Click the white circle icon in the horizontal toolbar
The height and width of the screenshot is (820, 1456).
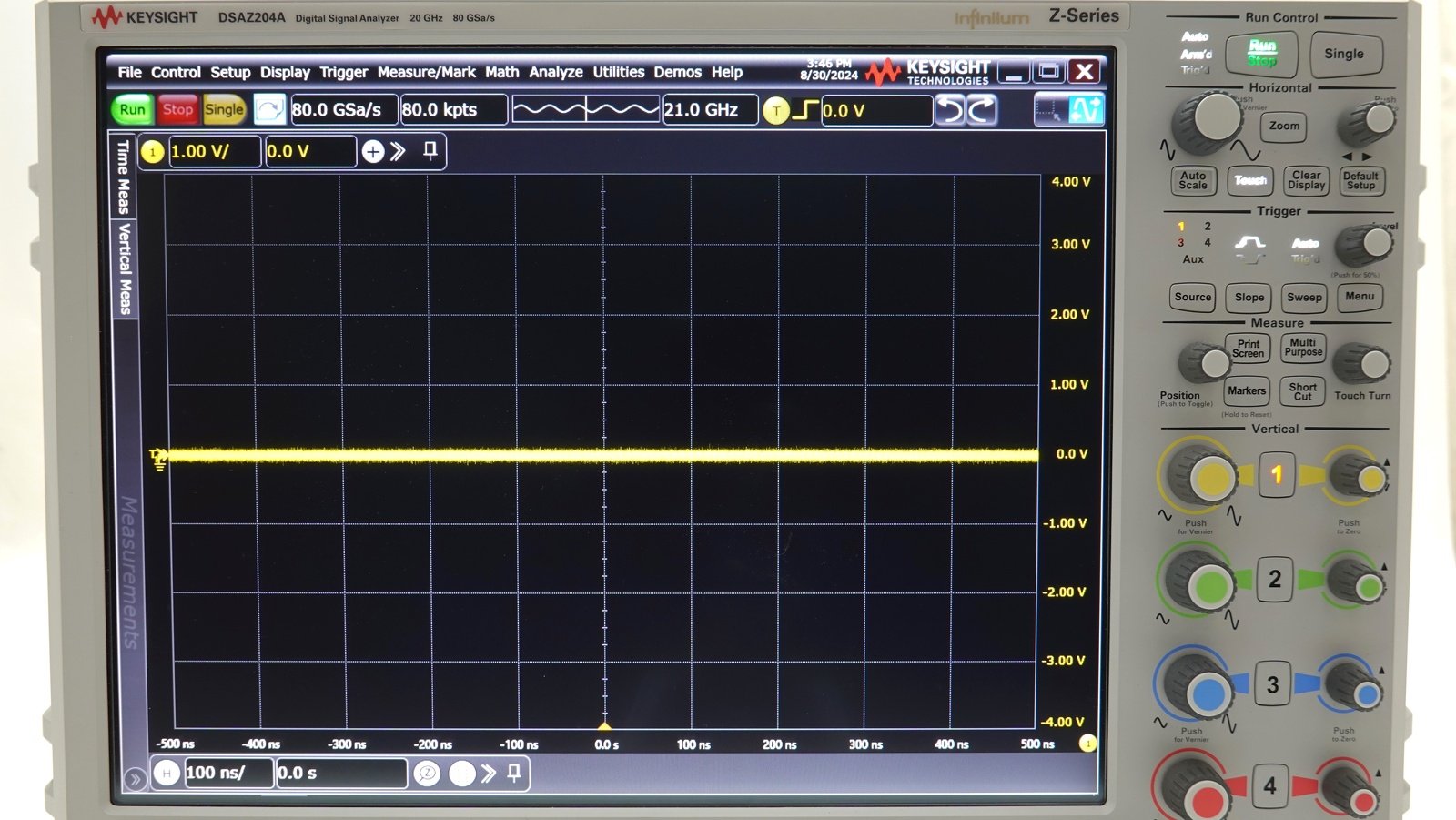coord(462,774)
